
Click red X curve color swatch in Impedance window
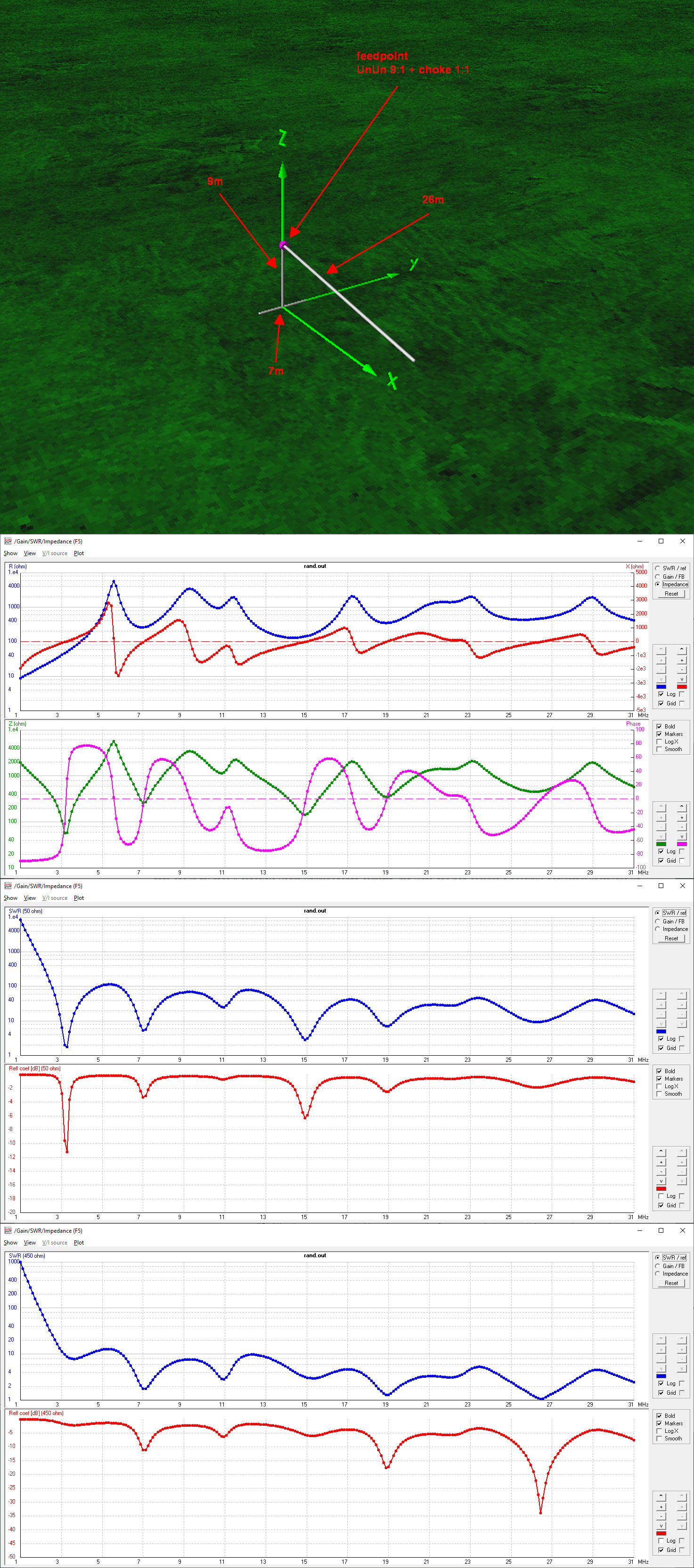[682, 687]
